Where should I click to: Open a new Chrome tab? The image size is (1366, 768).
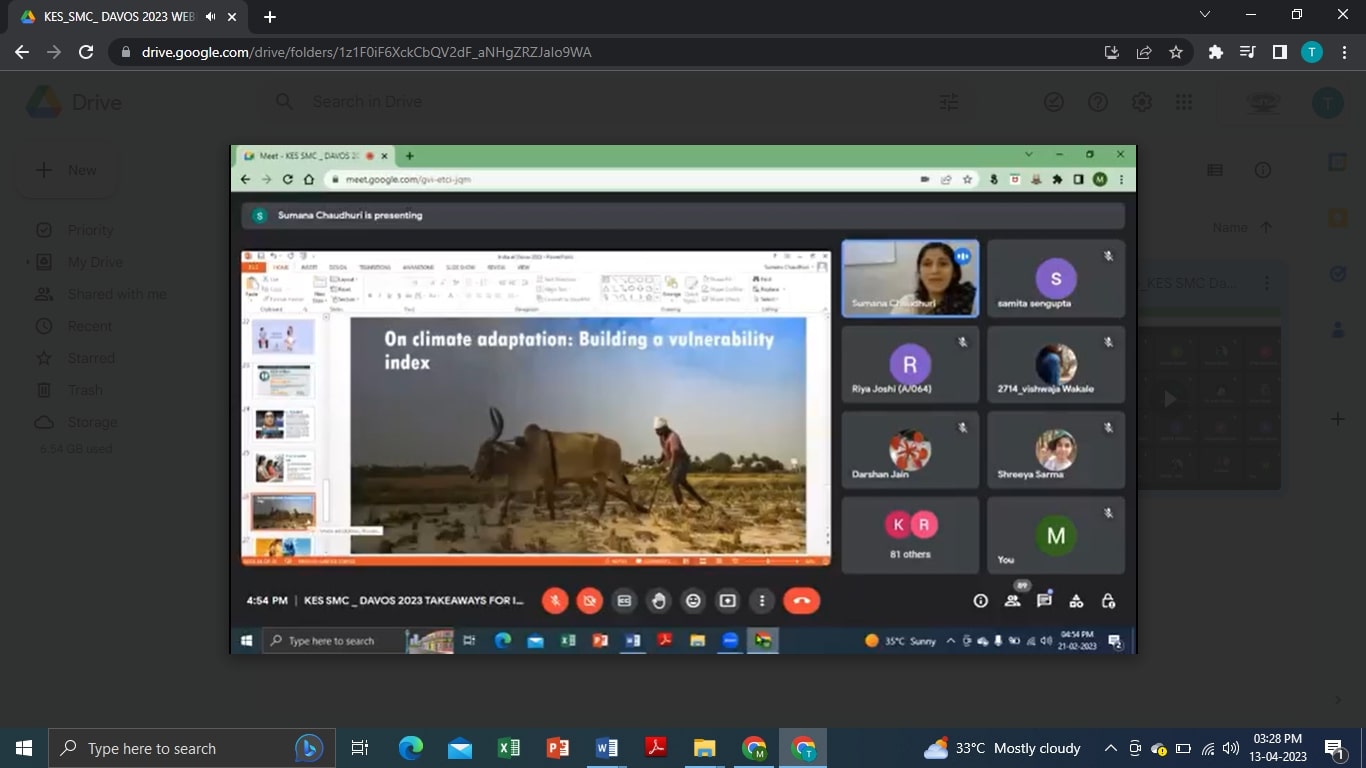click(269, 17)
